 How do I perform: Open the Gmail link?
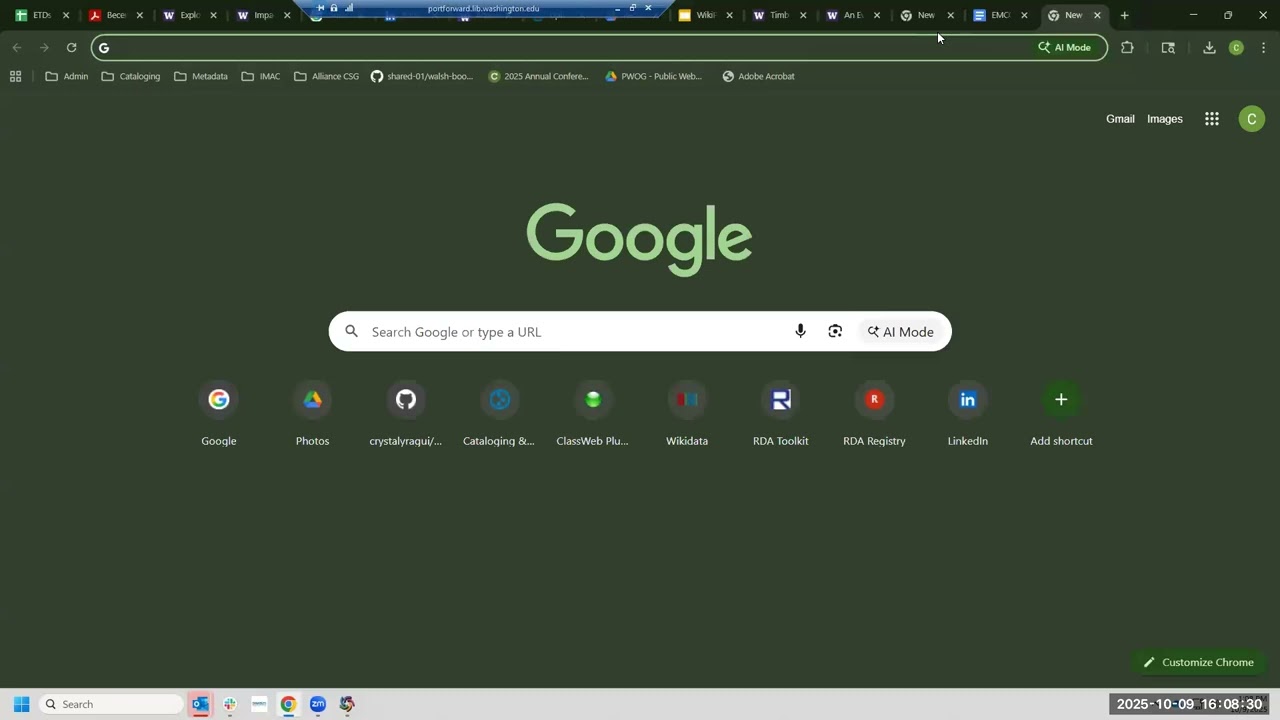1120,119
